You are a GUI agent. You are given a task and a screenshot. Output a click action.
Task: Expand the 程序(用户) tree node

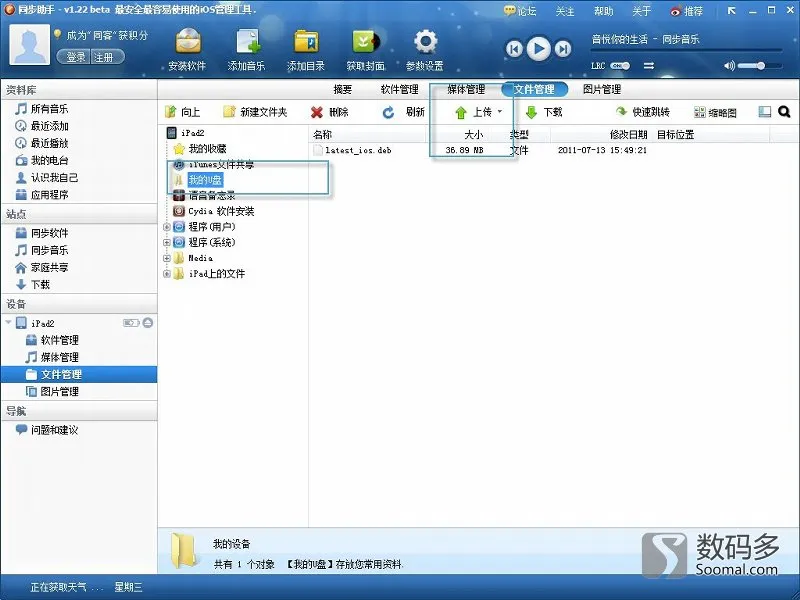[166, 227]
